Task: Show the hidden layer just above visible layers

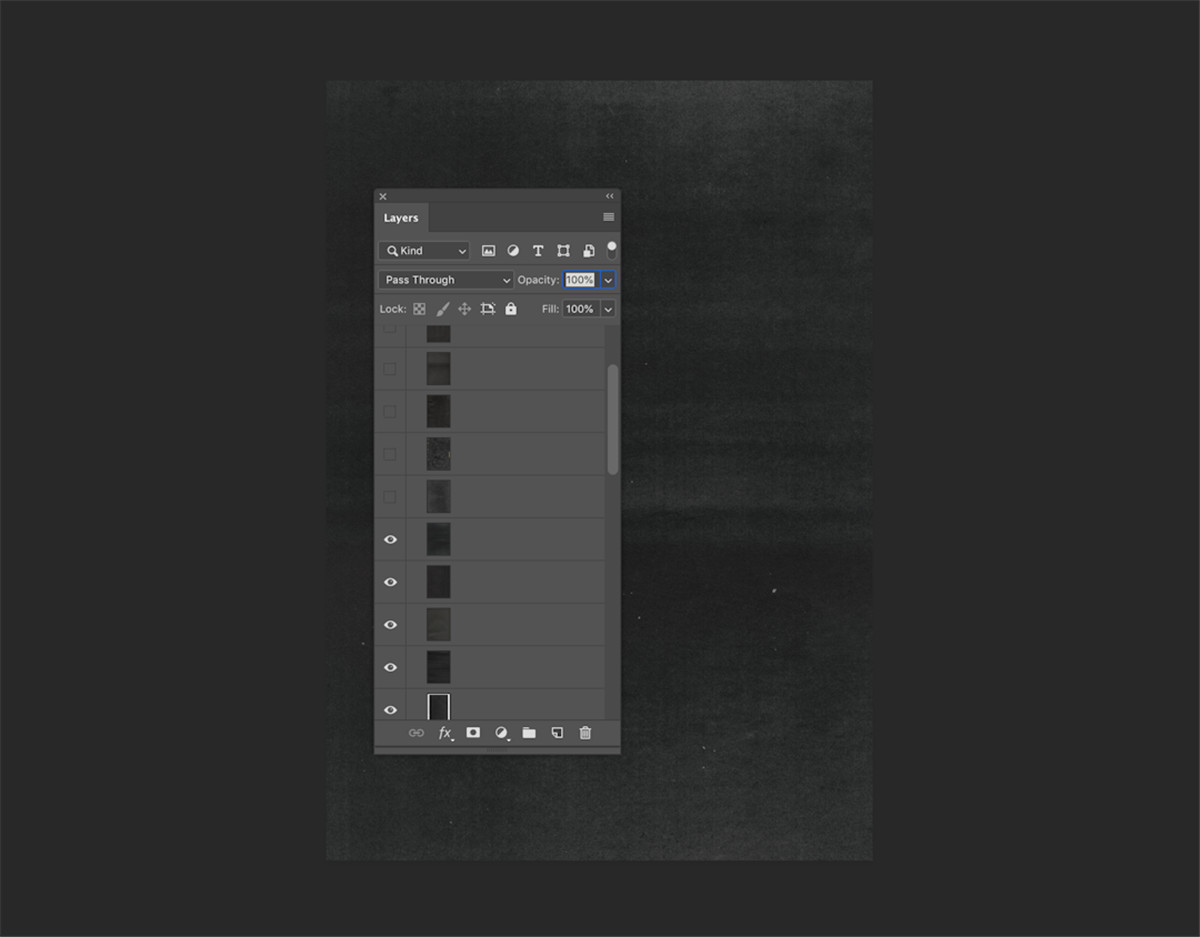Action: point(390,497)
